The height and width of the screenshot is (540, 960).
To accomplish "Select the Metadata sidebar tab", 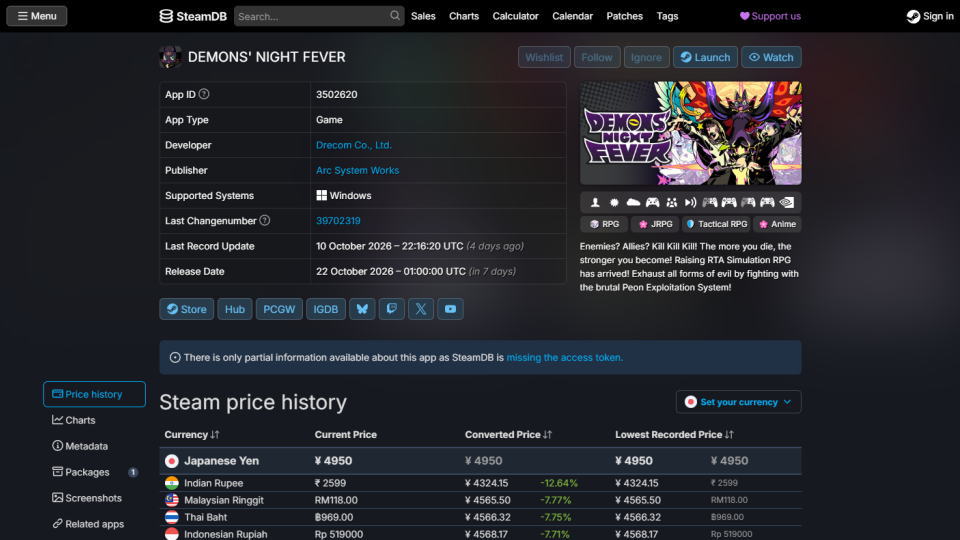I will click(94, 446).
